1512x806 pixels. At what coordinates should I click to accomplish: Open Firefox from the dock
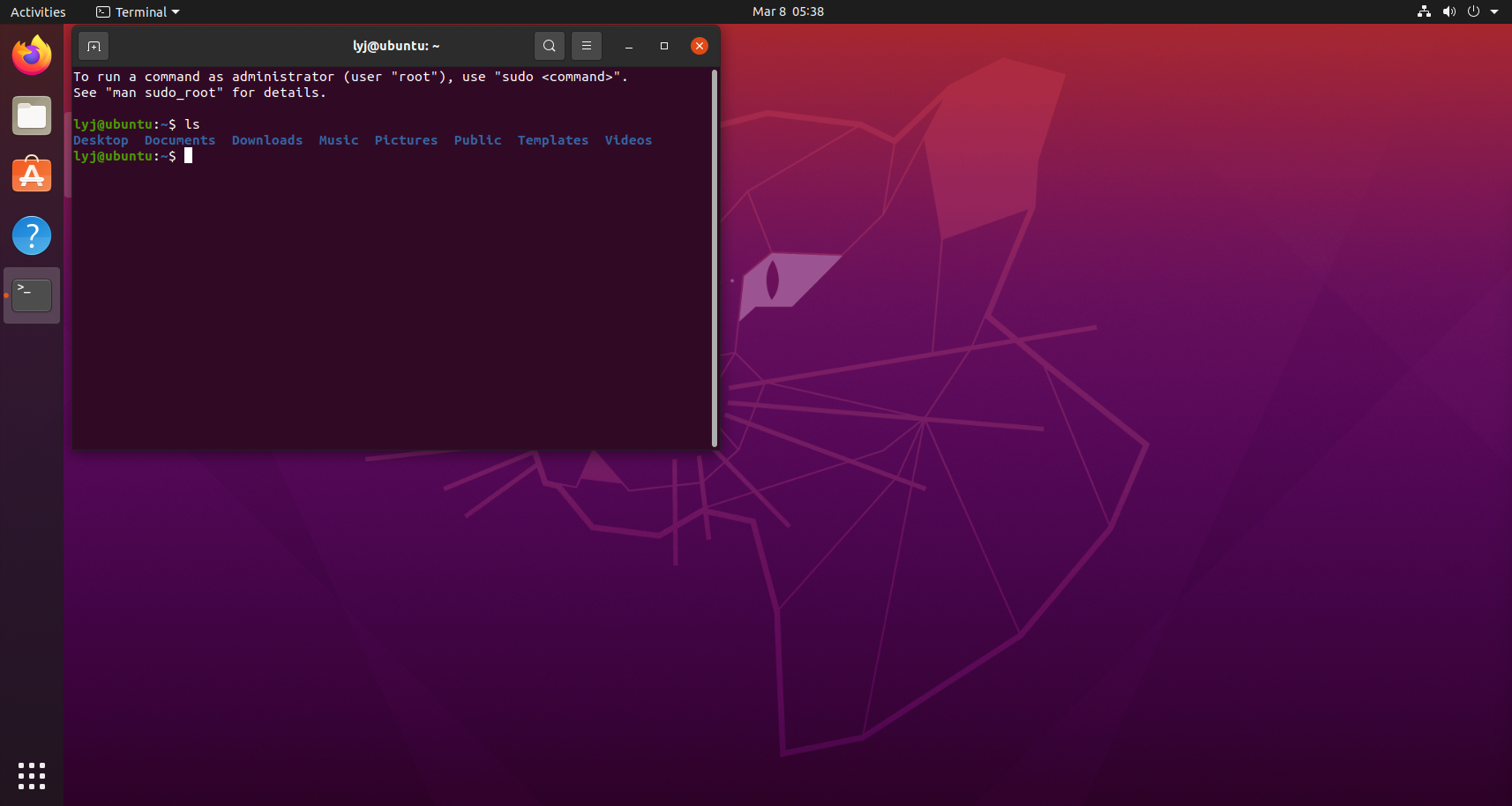pyautogui.click(x=32, y=56)
